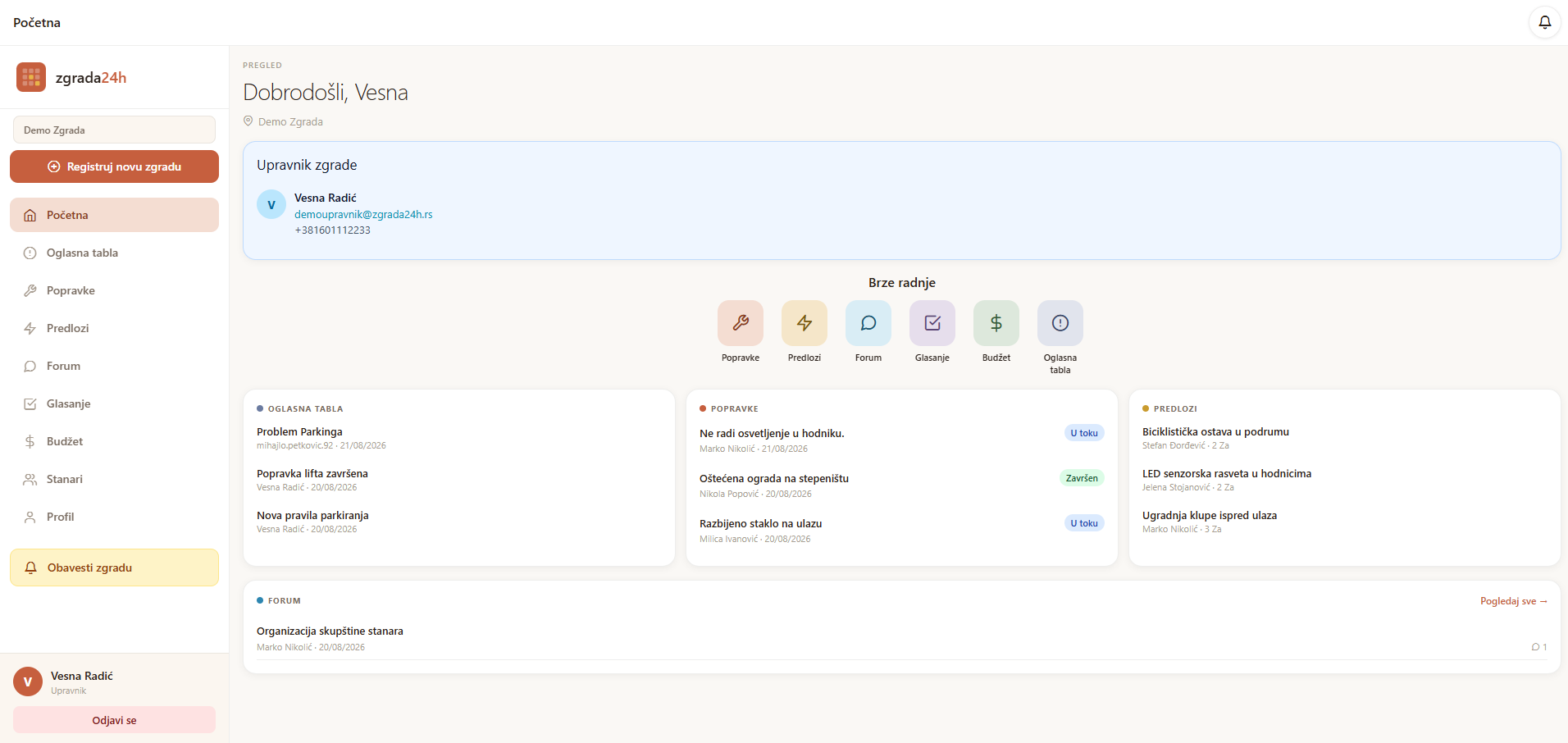Screen dimensions: 1568x743
Task: Click comment count icon on forum post
Action: [1535, 647]
